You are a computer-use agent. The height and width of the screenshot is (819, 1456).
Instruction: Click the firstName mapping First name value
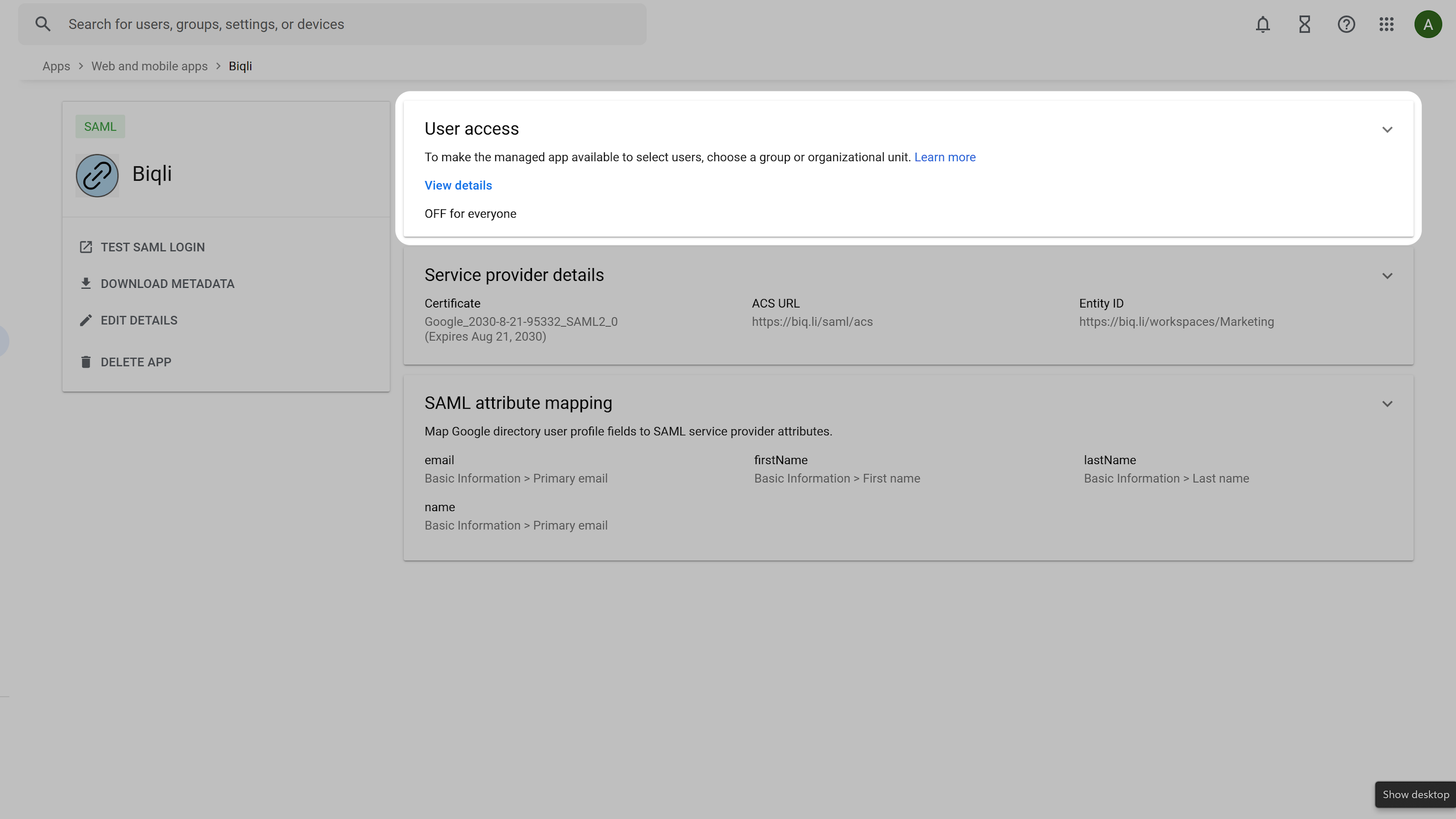point(836,478)
